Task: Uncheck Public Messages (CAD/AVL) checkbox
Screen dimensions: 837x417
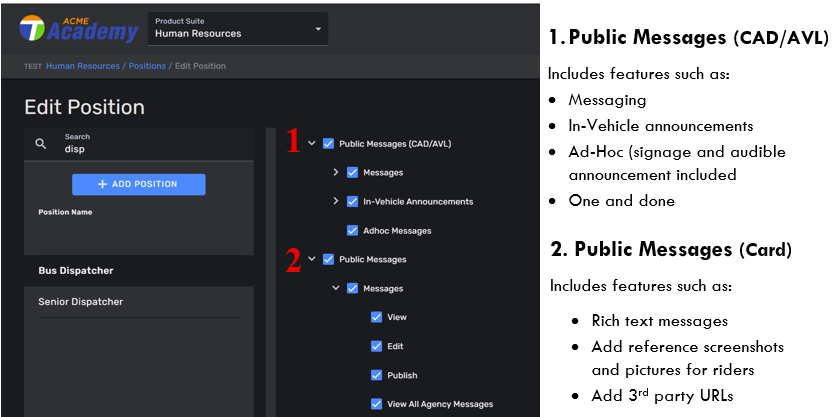Action: [x=328, y=143]
